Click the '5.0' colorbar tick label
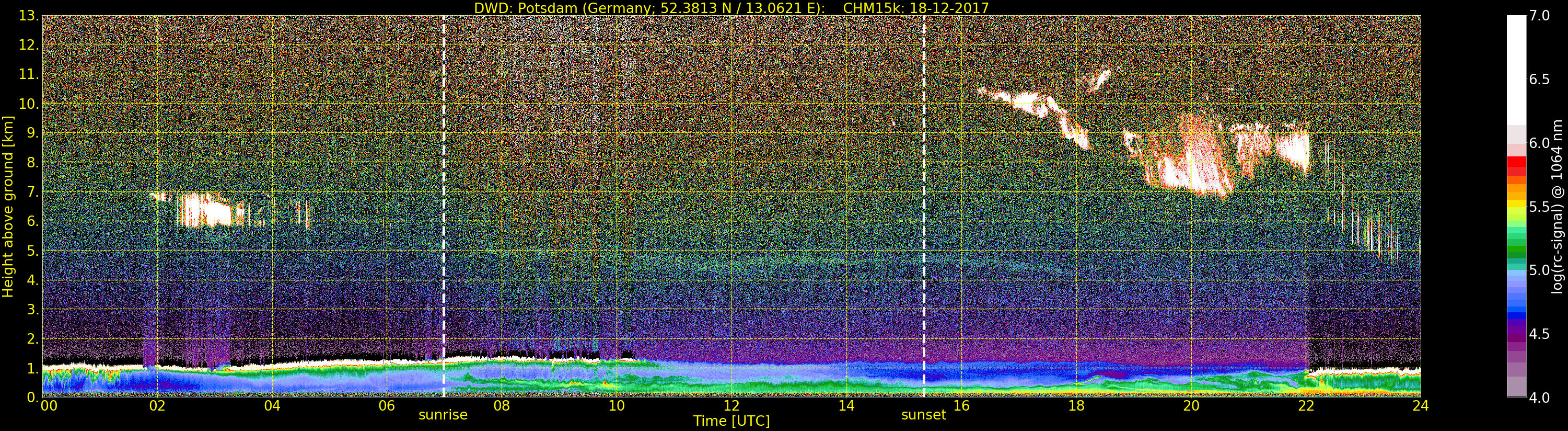 click(1539, 270)
